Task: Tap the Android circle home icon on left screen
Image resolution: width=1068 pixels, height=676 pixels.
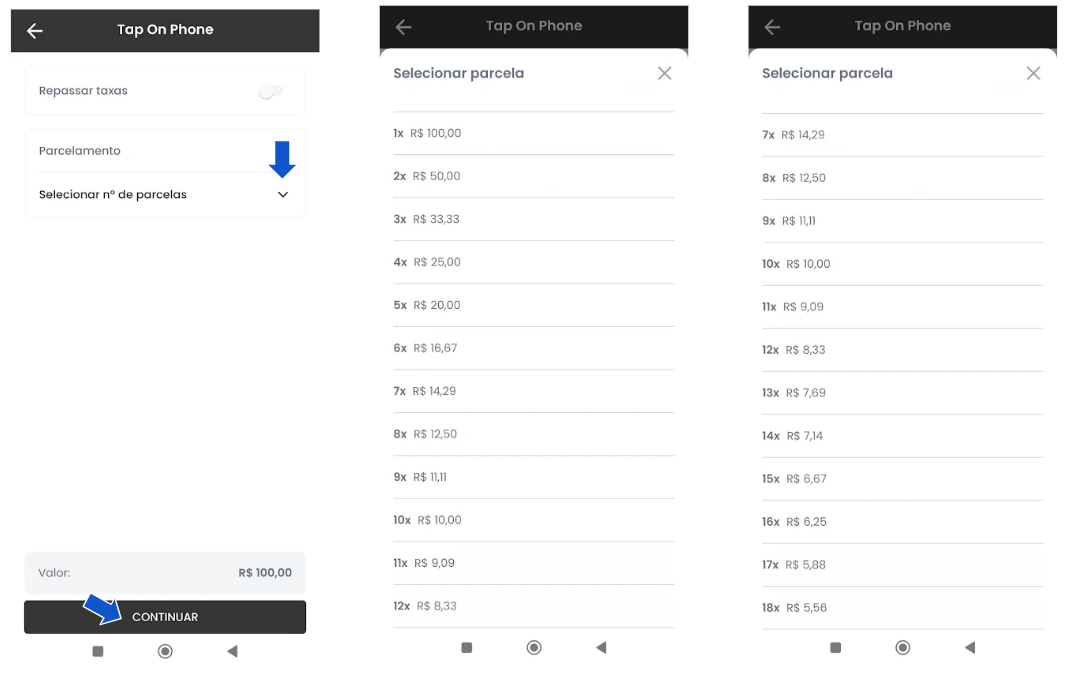Action: pos(165,651)
